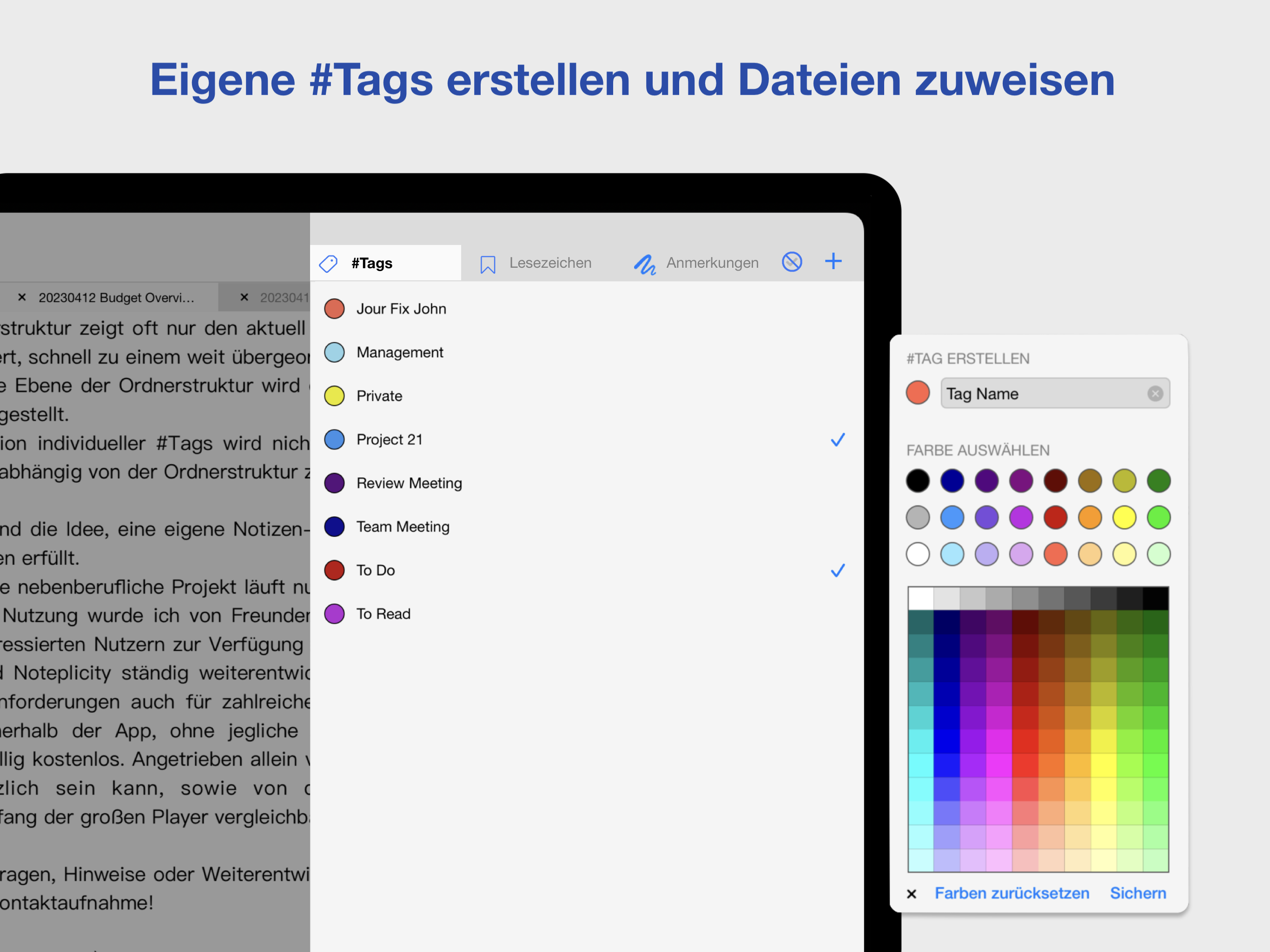
Task: Click the Project 21 blue color dot
Action: click(x=334, y=440)
